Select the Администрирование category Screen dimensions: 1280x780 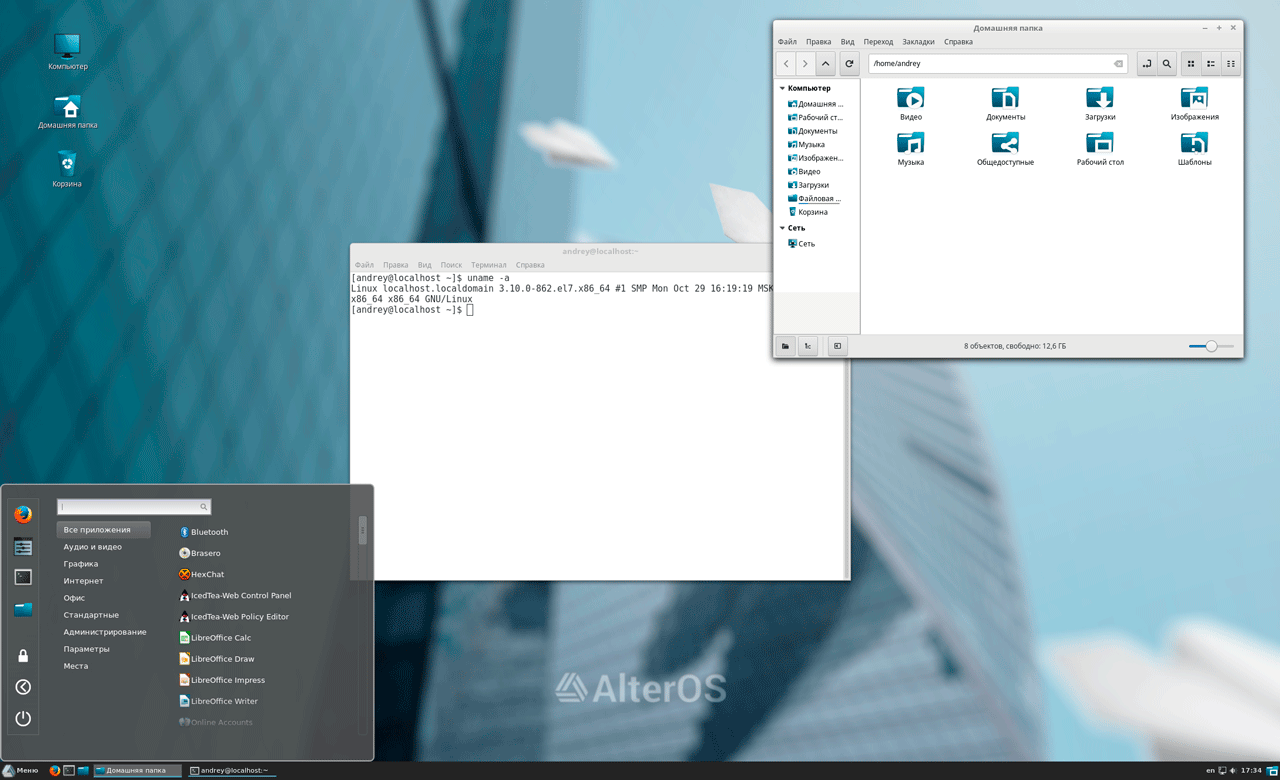(x=105, y=632)
